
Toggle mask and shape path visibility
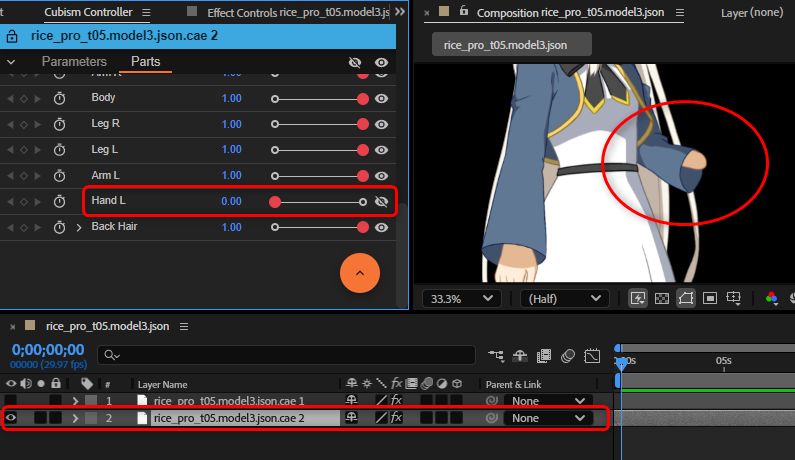click(685, 298)
